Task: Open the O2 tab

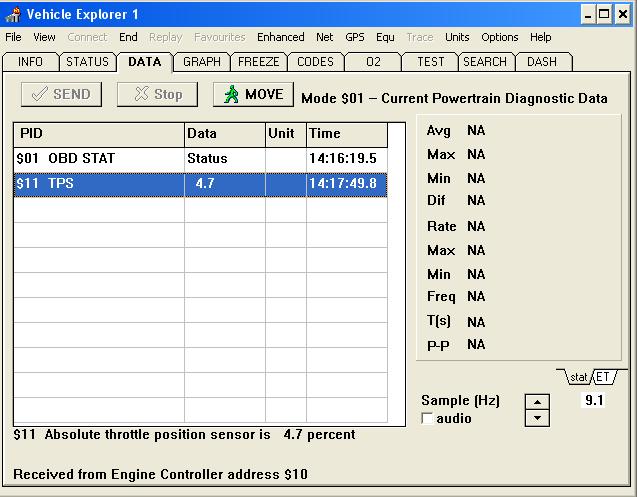Action: tap(373, 62)
